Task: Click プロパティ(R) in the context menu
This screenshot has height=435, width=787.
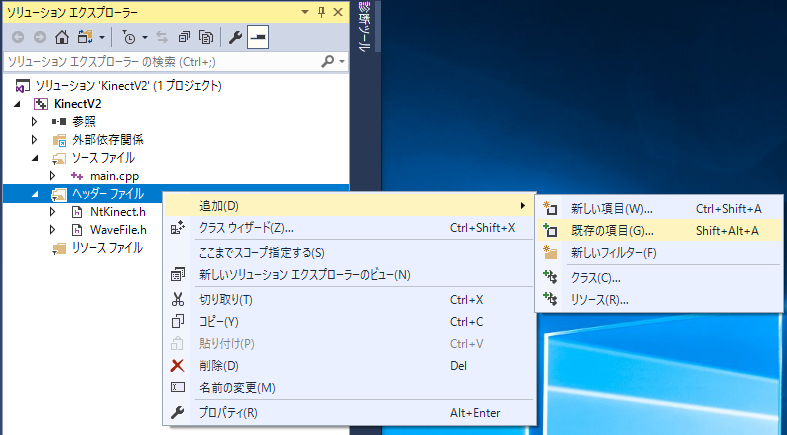Action: pyautogui.click(x=228, y=412)
